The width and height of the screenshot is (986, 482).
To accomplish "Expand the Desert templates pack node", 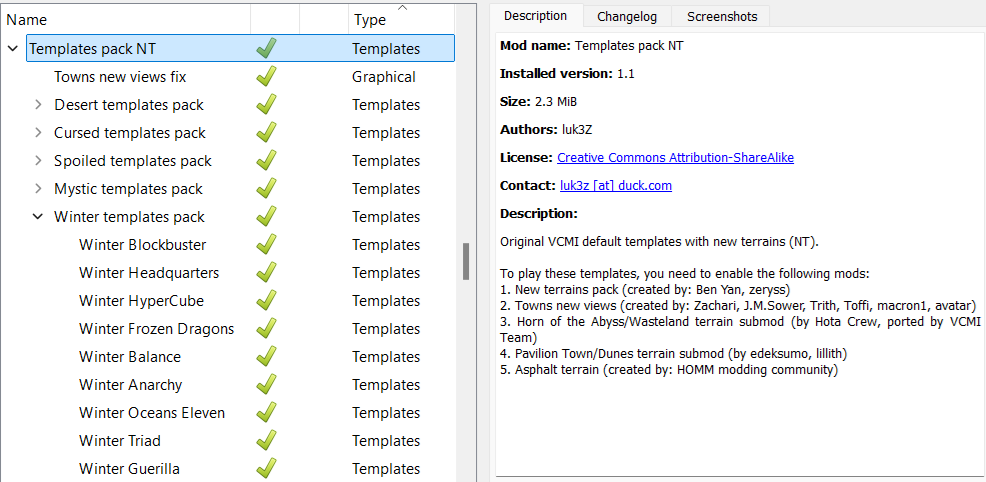I will click(38, 105).
